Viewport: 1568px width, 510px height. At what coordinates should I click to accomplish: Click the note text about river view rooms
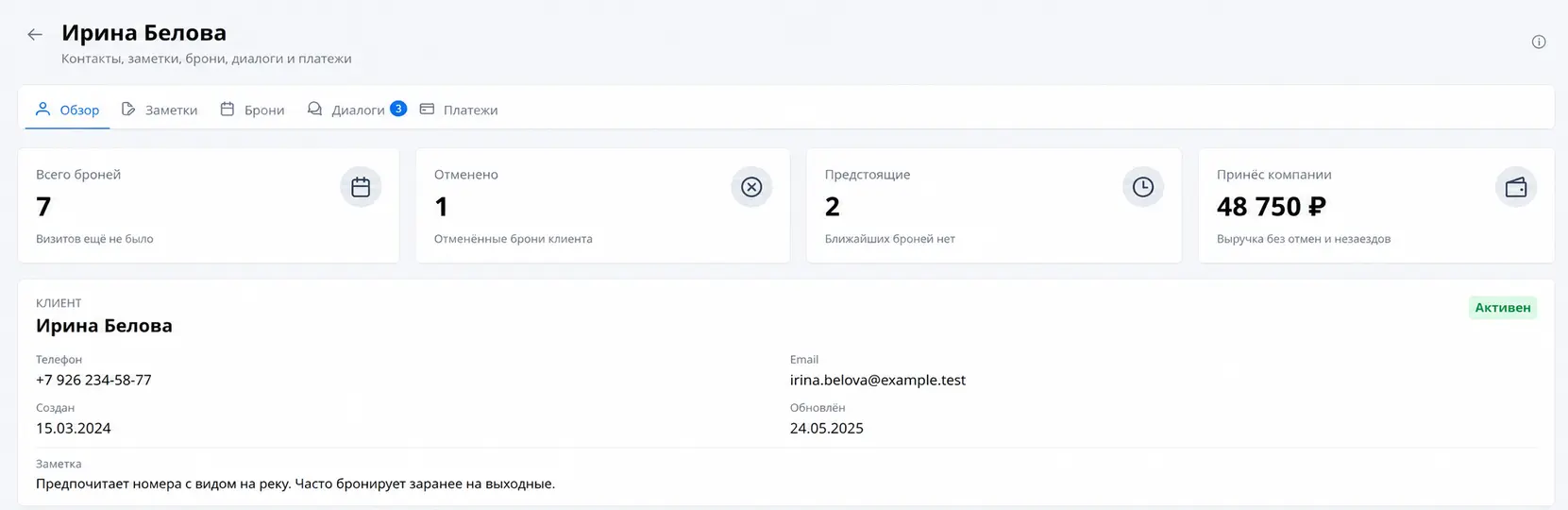point(295,484)
